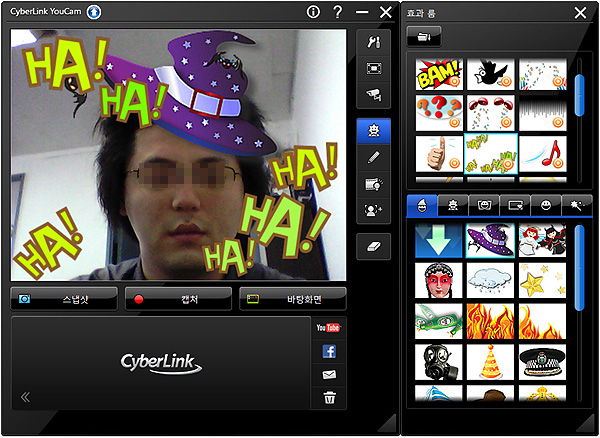Switch to the gadget effects tab
600x438 pixels.
[x=453, y=206]
